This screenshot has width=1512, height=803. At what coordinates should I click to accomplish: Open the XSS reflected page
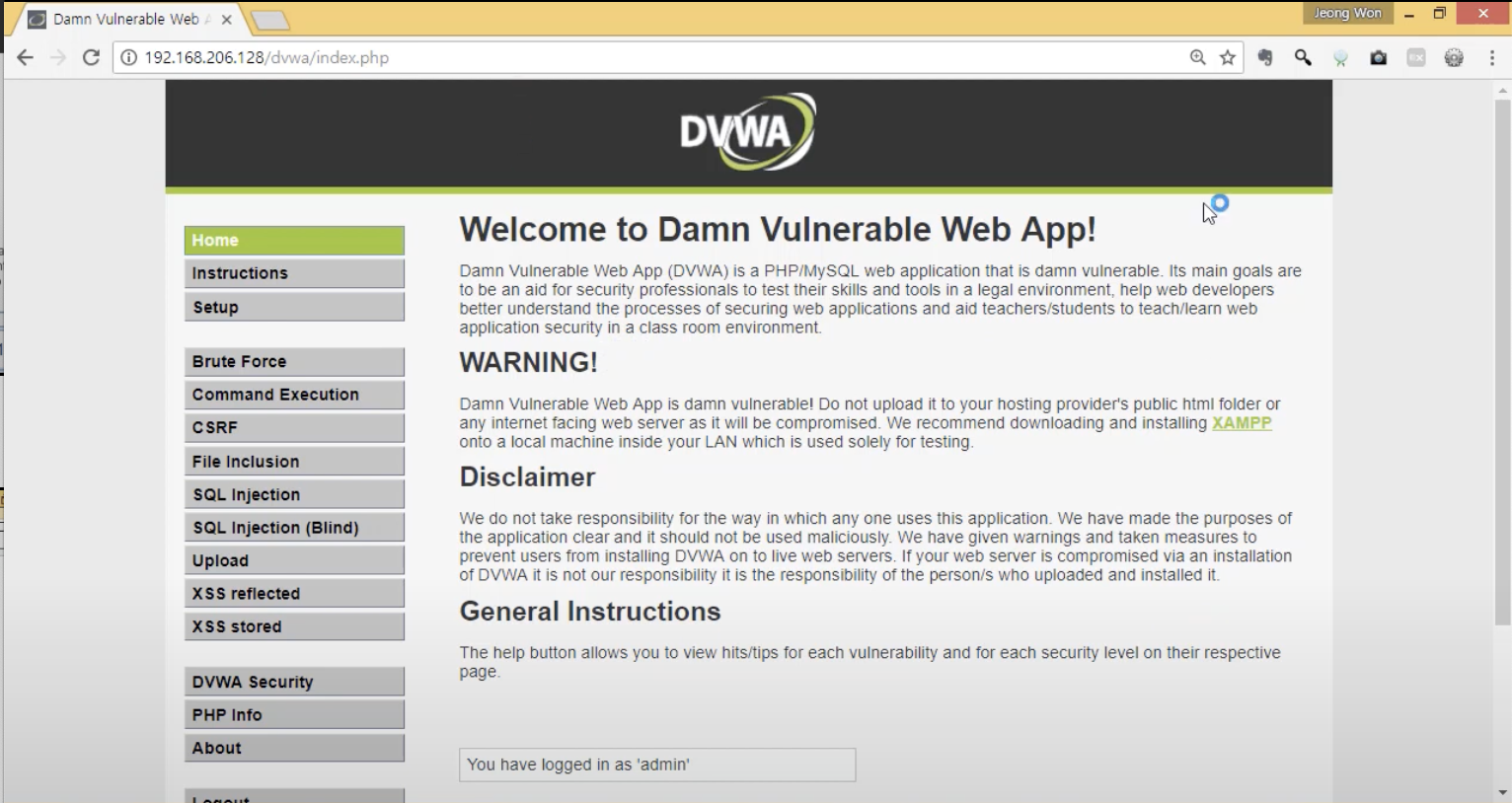point(294,593)
